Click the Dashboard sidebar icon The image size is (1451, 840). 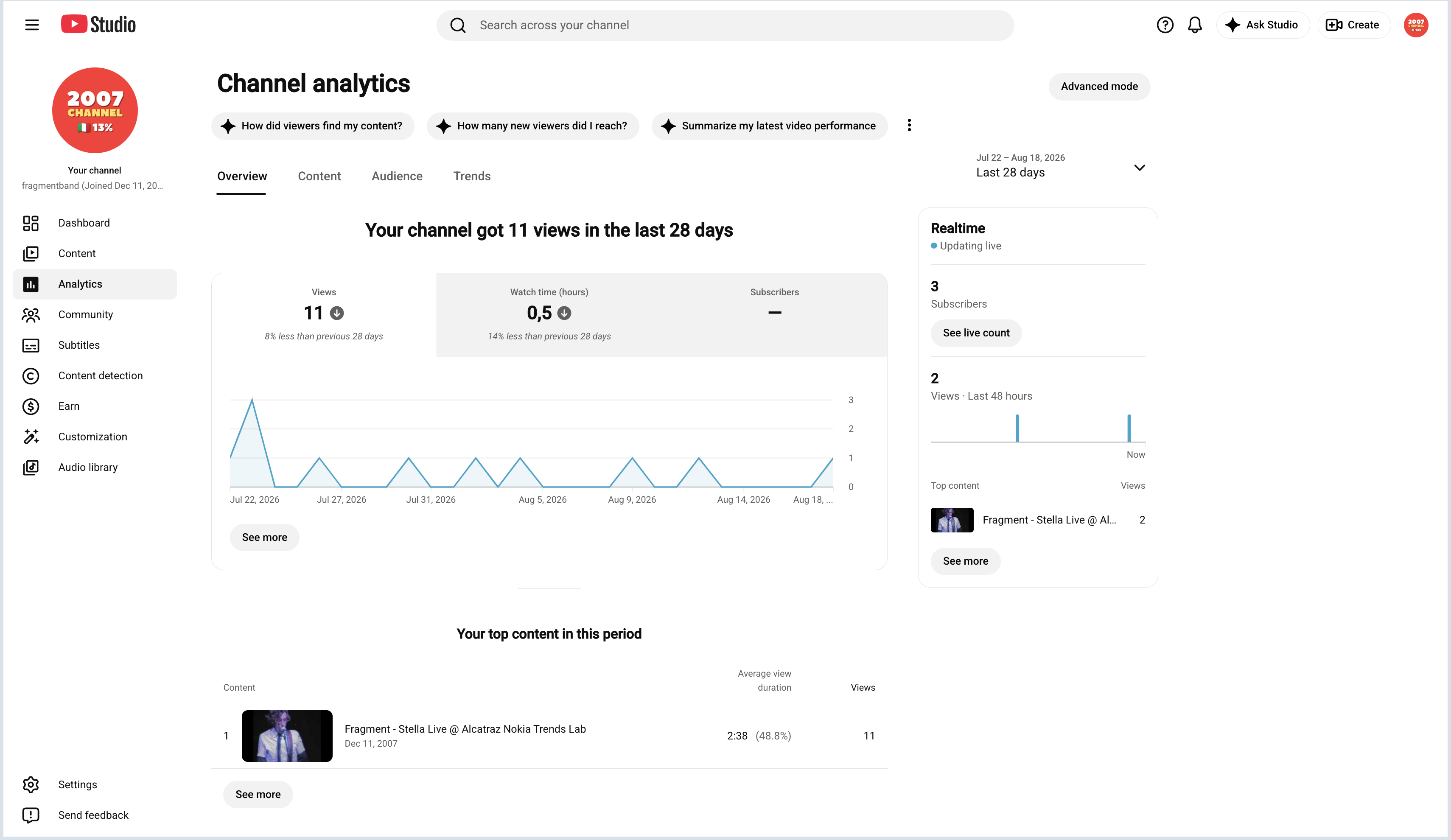[x=31, y=223]
